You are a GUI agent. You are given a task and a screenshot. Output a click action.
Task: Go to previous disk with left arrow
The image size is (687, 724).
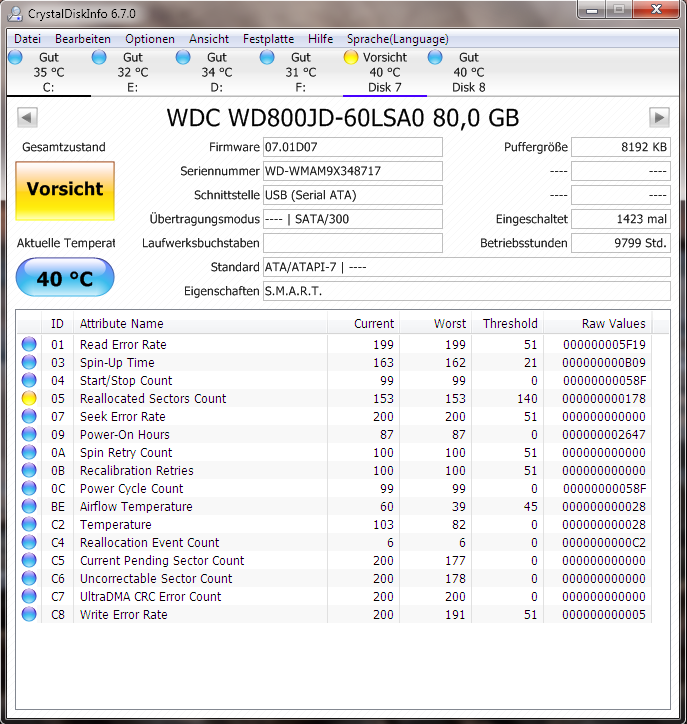coord(27,117)
